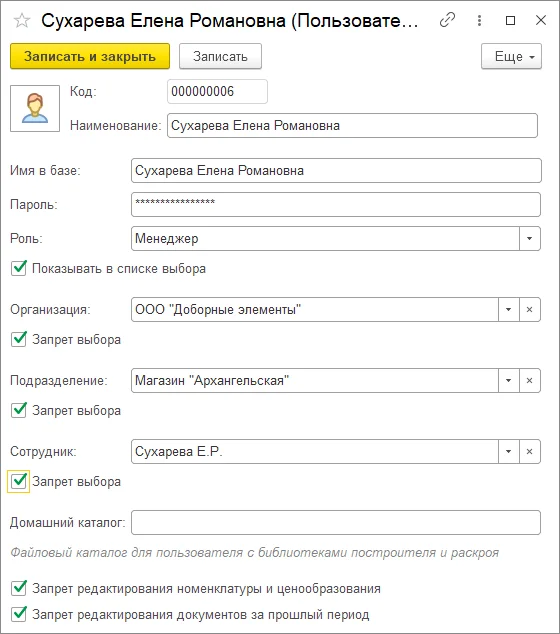The image size is (560, 634).
Task: Focus the Домашний каталог input field
Action: (x=336, y=523)
